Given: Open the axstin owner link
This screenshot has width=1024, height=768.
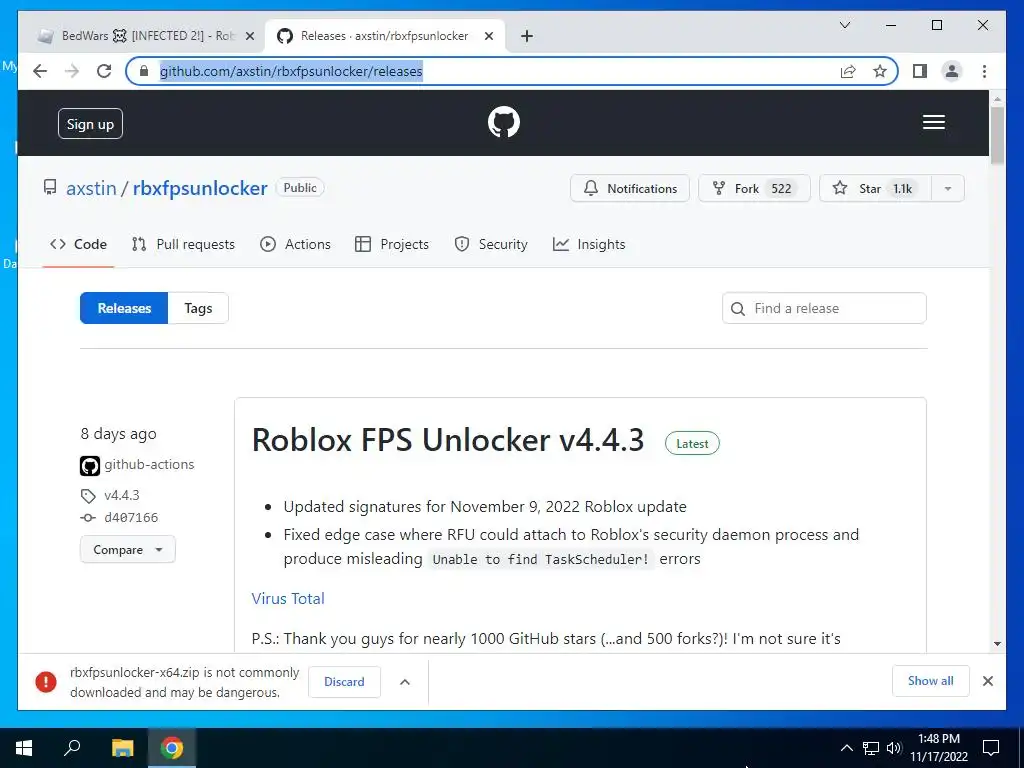Looking at the screenshot, I should (91, 188).
